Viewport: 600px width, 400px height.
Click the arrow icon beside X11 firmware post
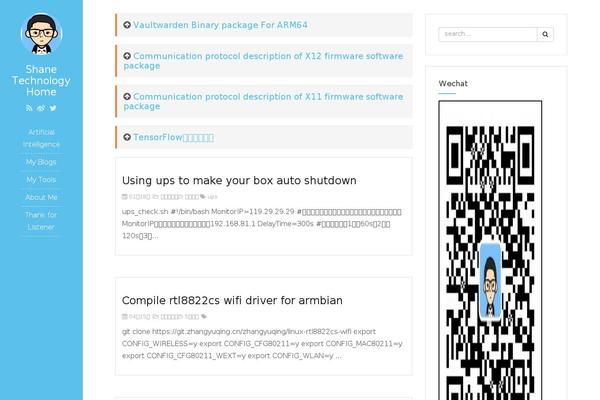[x=127, y=96]
